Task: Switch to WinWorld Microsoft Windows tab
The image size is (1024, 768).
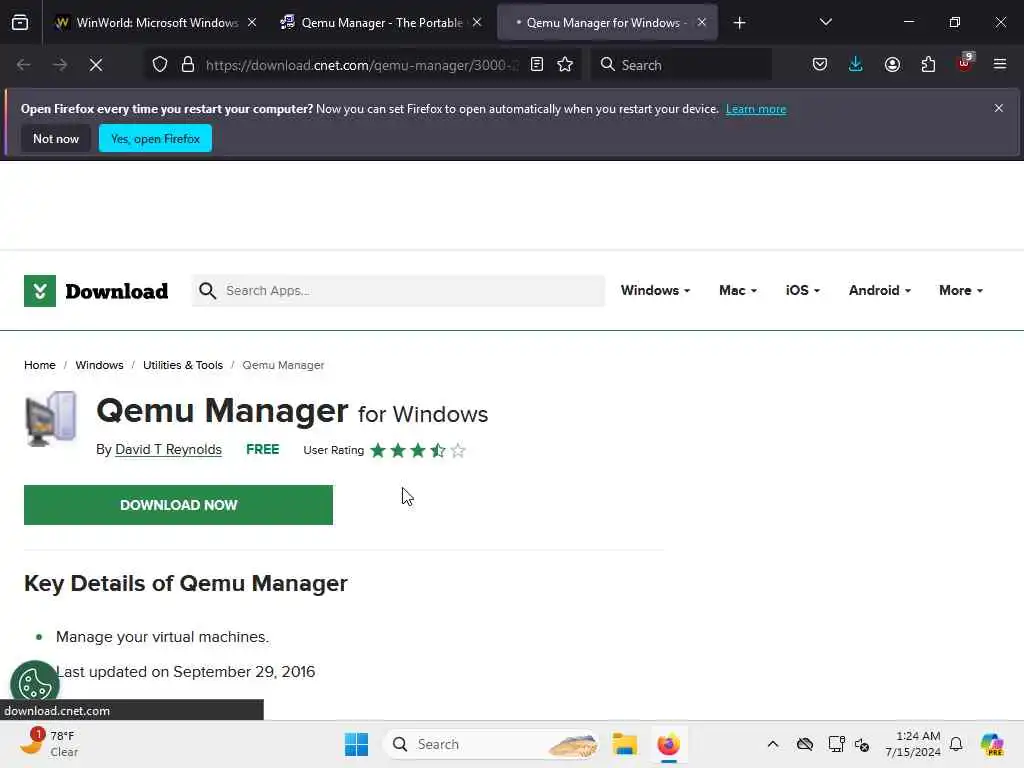Action: (x=147, y=23)
